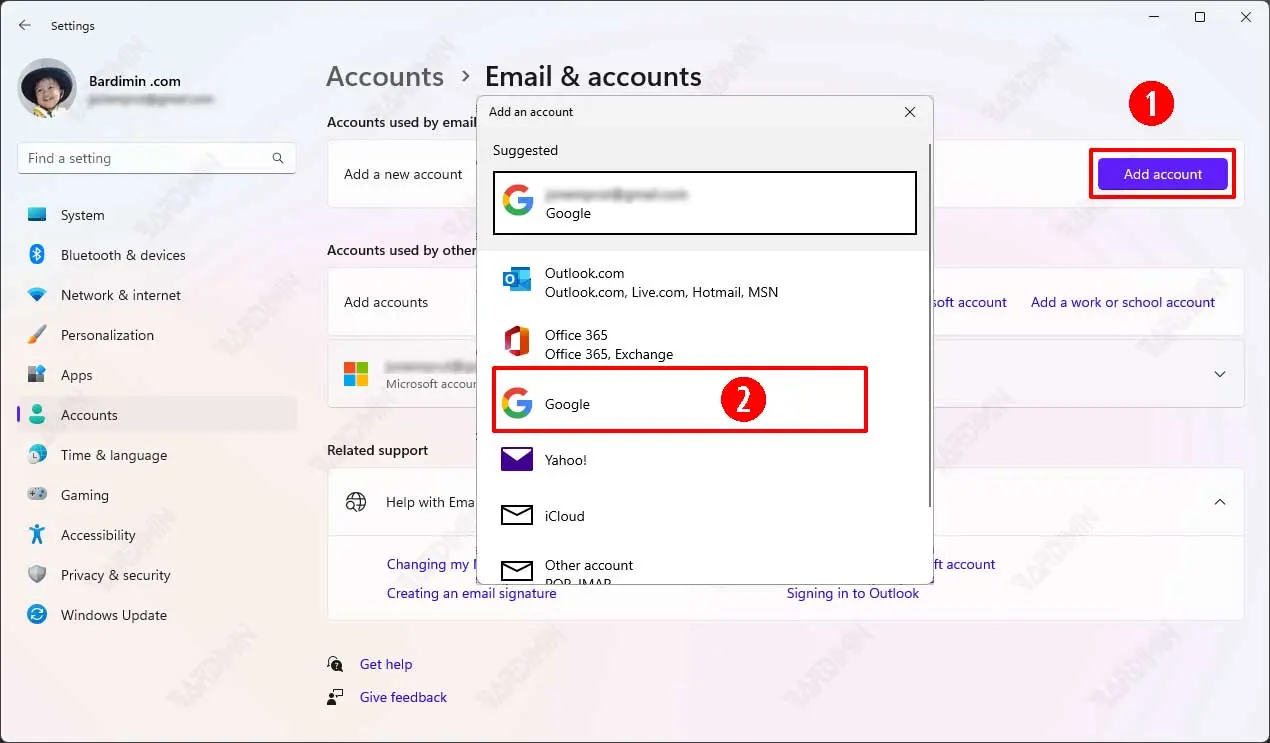Expand the Microsoft account row chevron
1270x743 pixels.
(x=1219, y=374)
